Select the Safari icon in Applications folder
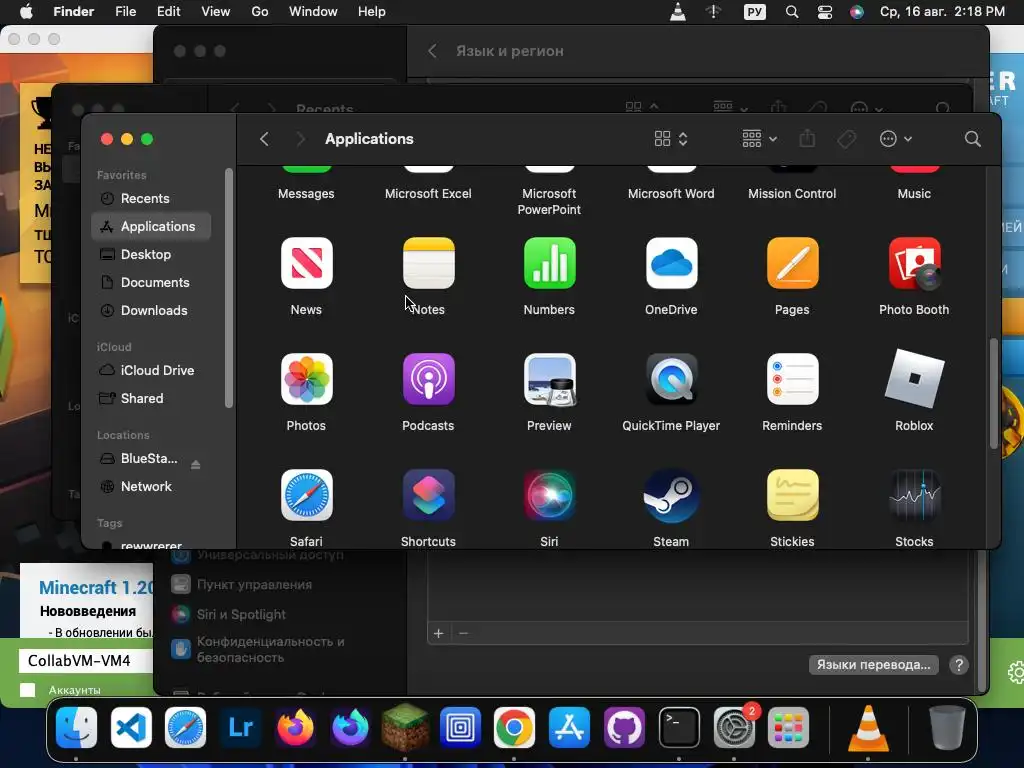Viewport: 1024px width, 768px height. 306,495
